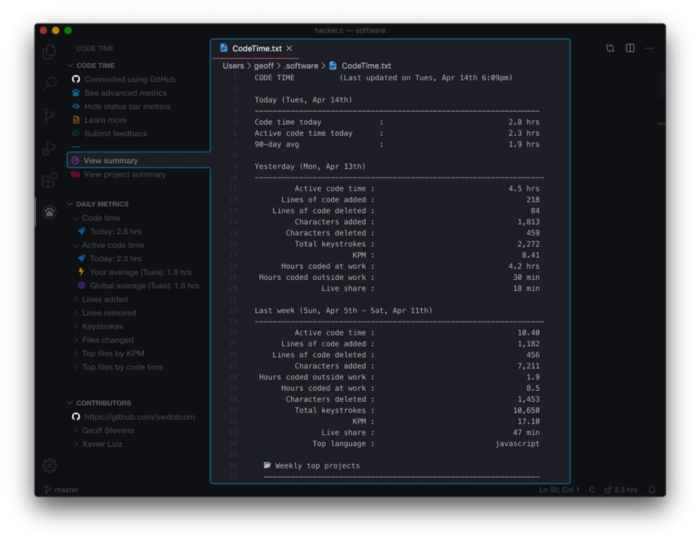
Task: Open notifications bell in status bar
Action: (x=652, y=490)
